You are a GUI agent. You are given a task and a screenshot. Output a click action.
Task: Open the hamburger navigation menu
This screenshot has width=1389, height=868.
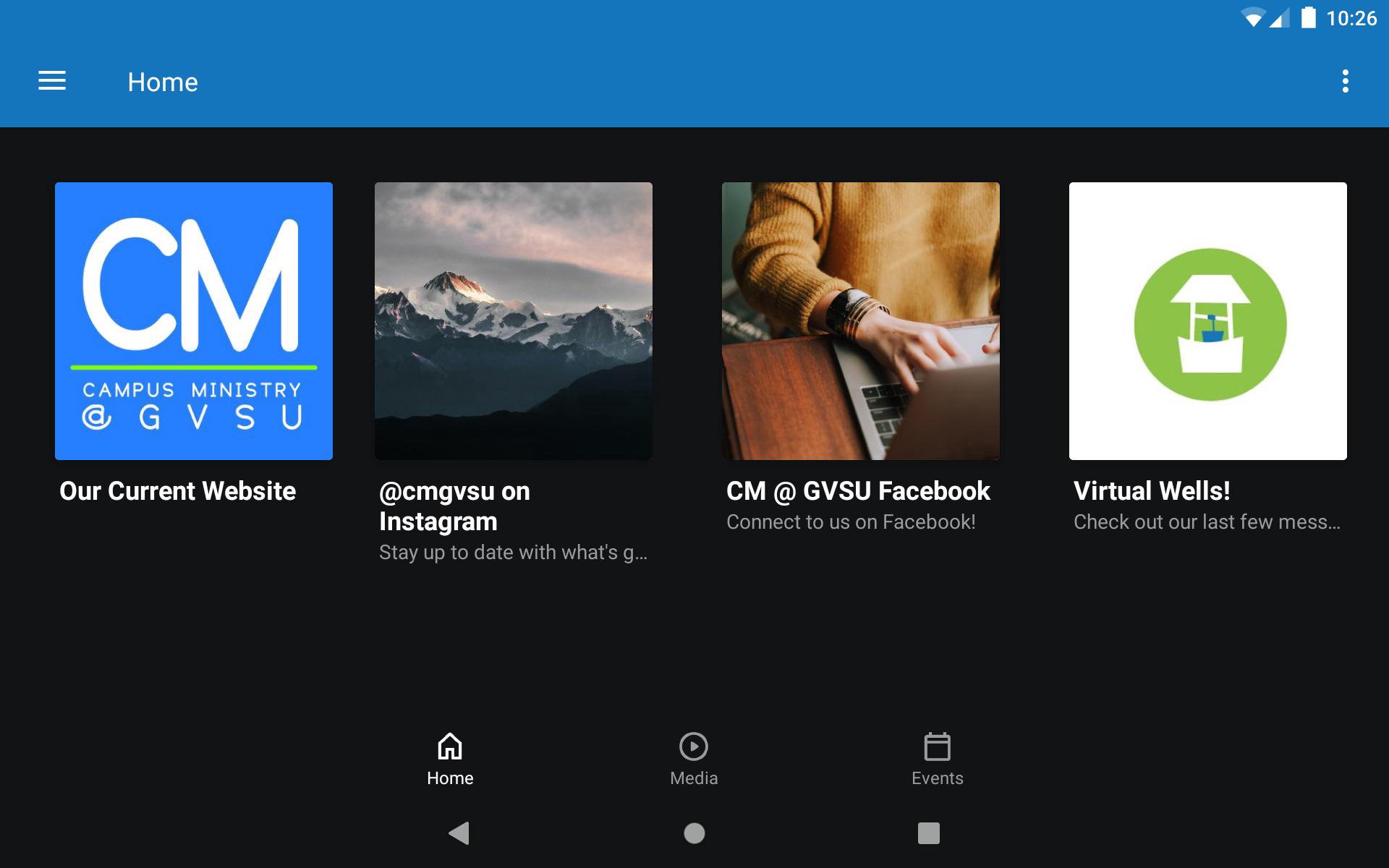52,81
